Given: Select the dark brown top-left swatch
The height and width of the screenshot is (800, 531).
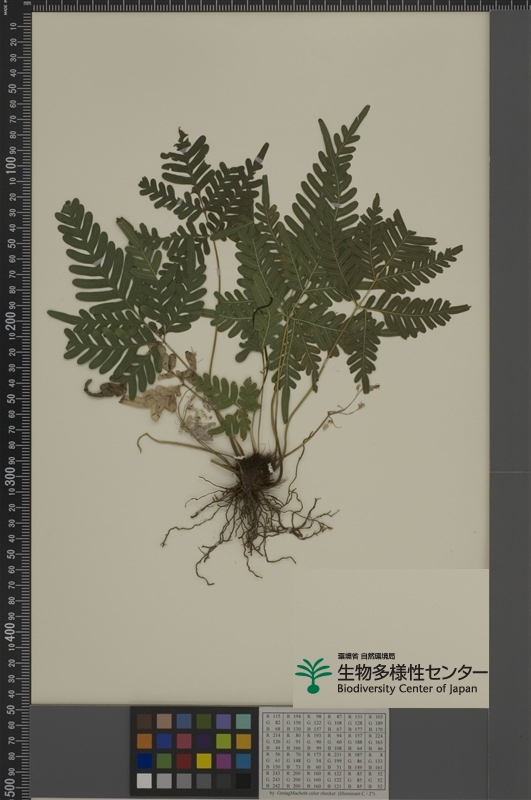Looking at the screenshot, I should pos(144,721).
